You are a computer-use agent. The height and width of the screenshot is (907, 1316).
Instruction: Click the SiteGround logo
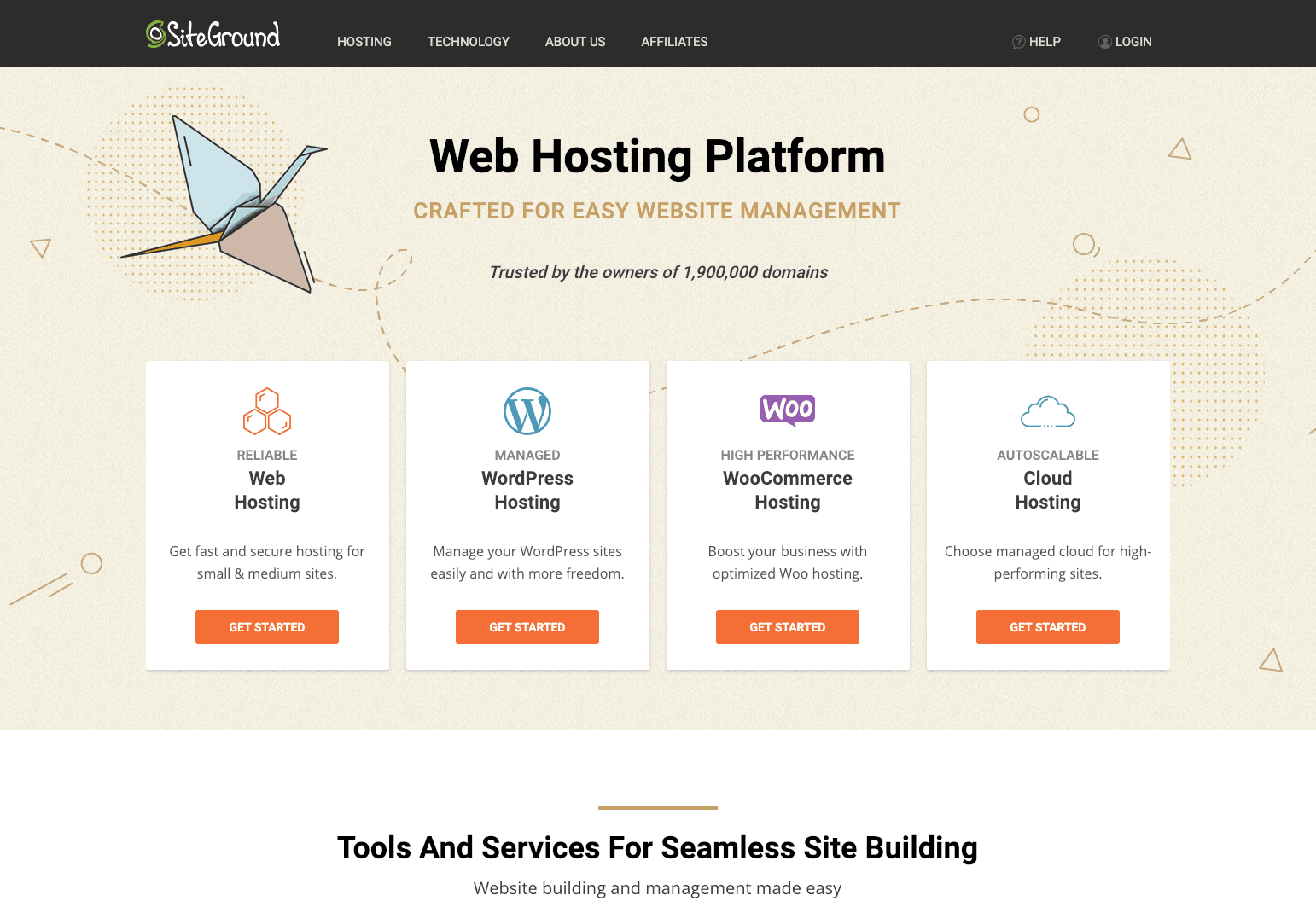(213, 34)
